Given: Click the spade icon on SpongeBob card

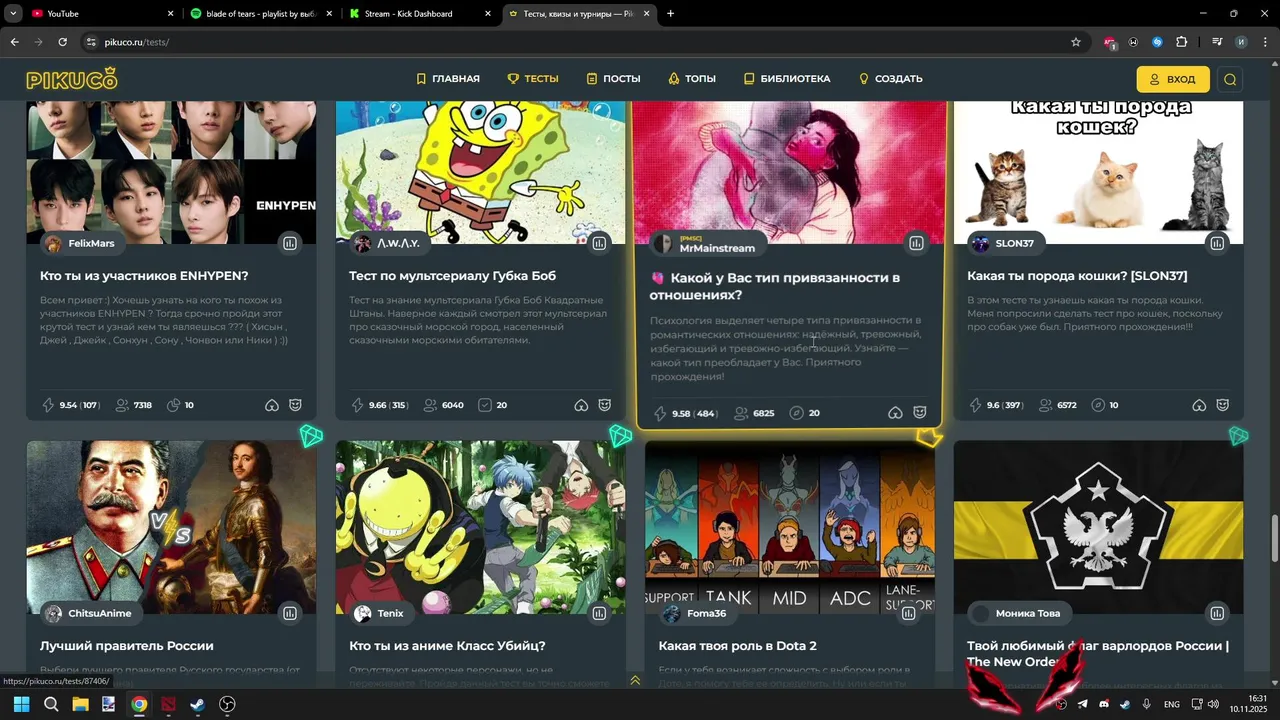Looking at the screenshot, I should (581, 405).
